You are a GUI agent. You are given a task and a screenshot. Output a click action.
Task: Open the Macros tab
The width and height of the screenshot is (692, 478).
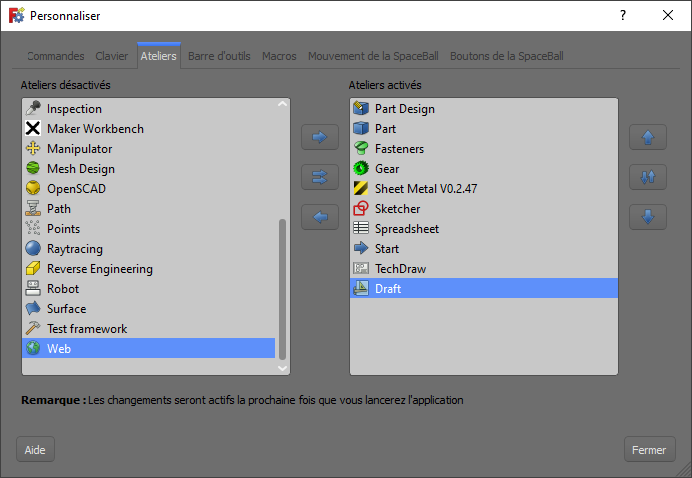coord(279,56)
